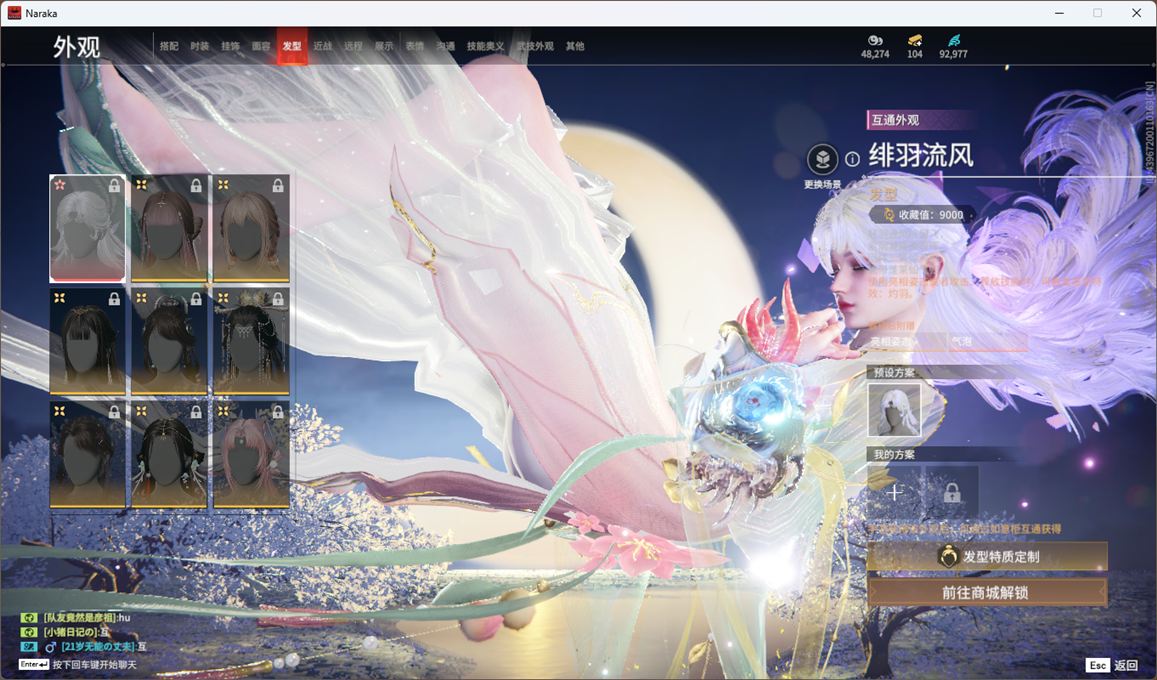Click the Esc 返回 back button
The width and height of the screenshot is (1157, 680).
(1113, 665)
